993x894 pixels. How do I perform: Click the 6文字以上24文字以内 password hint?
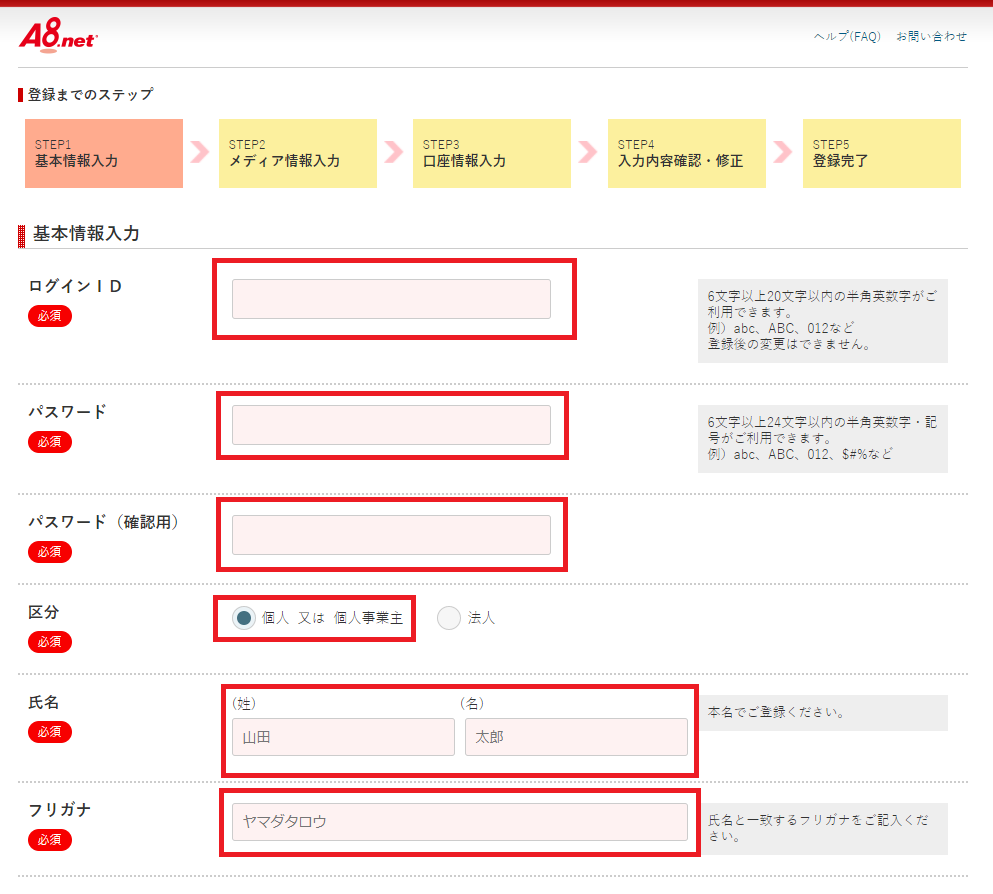point(822,438)
